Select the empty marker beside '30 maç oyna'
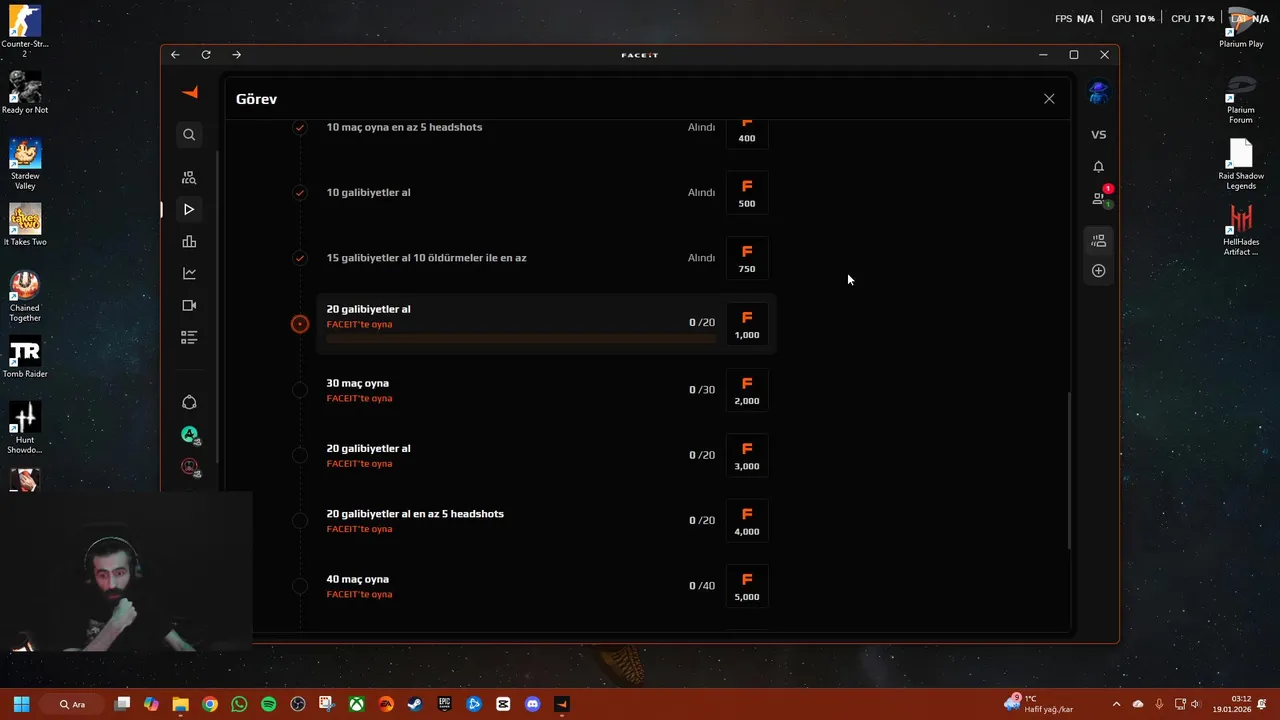Screen dimensions: 1280x720 click(300, 389)
